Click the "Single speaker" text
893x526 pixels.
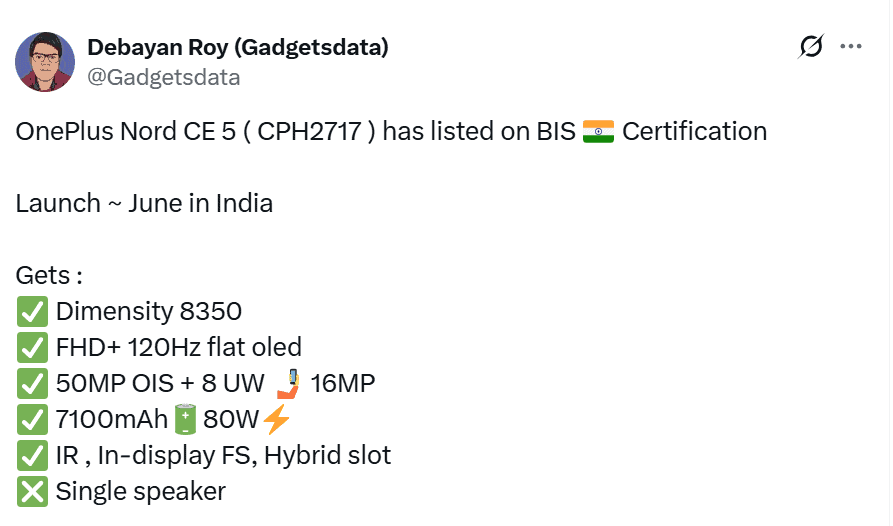141,492
